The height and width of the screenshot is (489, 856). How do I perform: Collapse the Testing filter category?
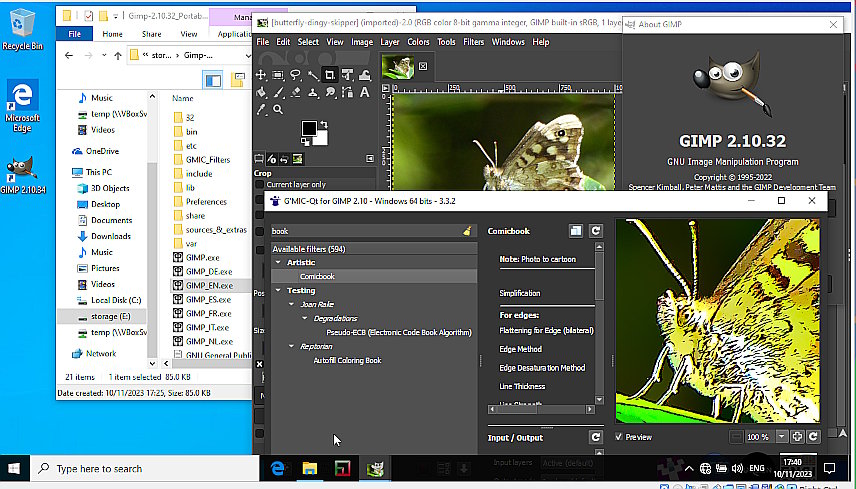pos(278,291)
